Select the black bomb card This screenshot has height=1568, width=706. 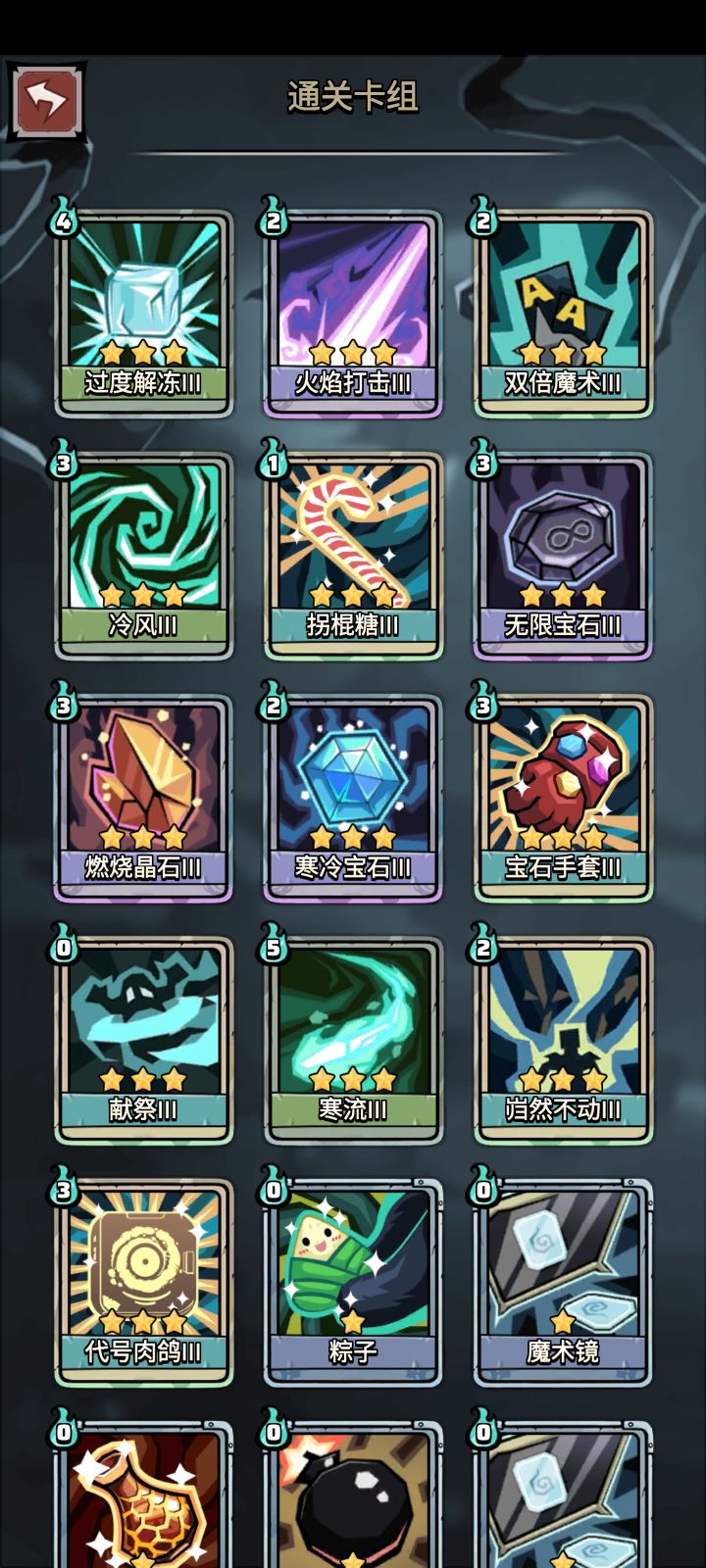[353, 1494]
